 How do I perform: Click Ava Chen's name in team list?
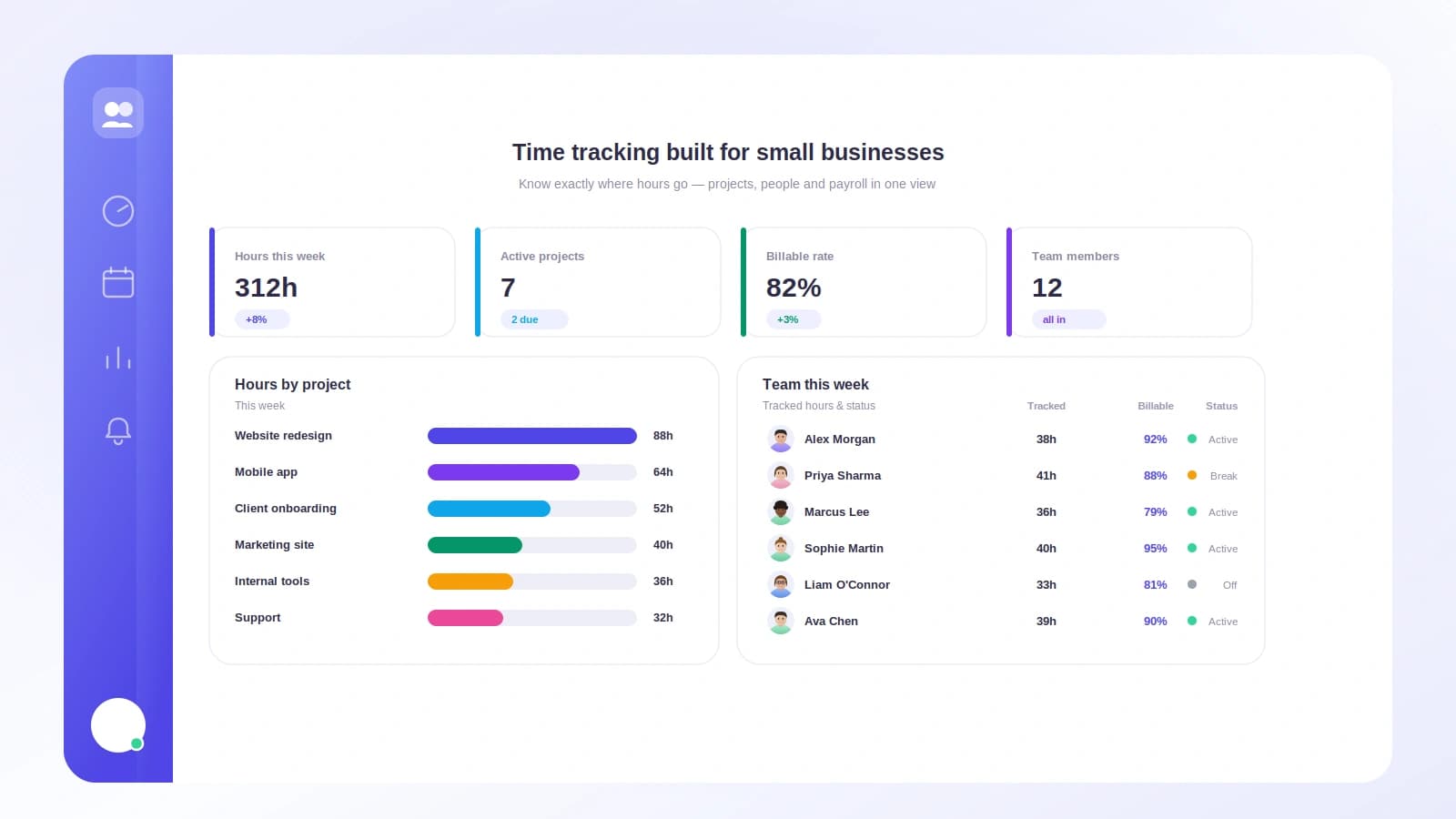tap(831, 621)
